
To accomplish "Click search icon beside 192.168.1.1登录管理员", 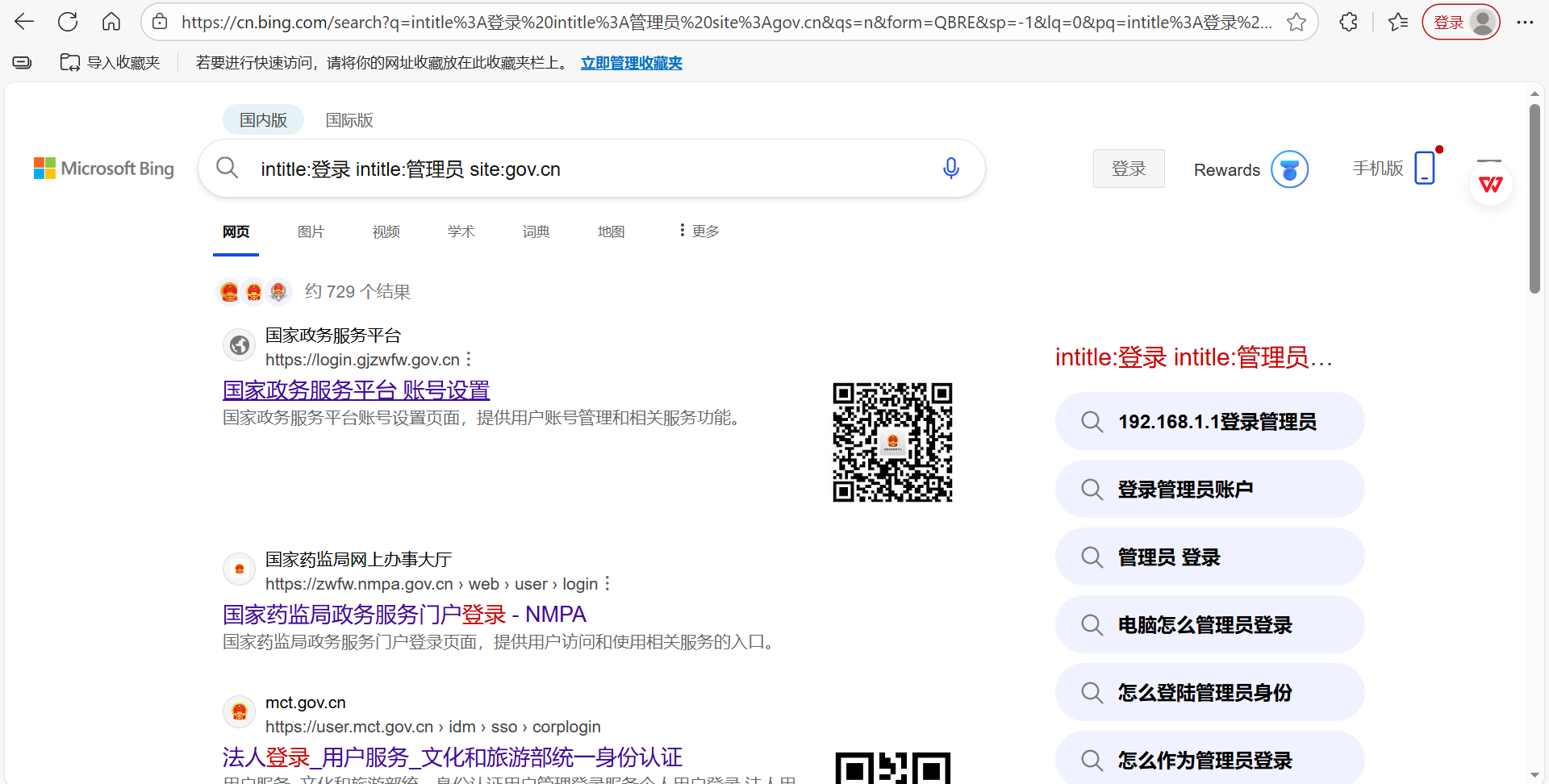I will click(x=1092, y=422).
